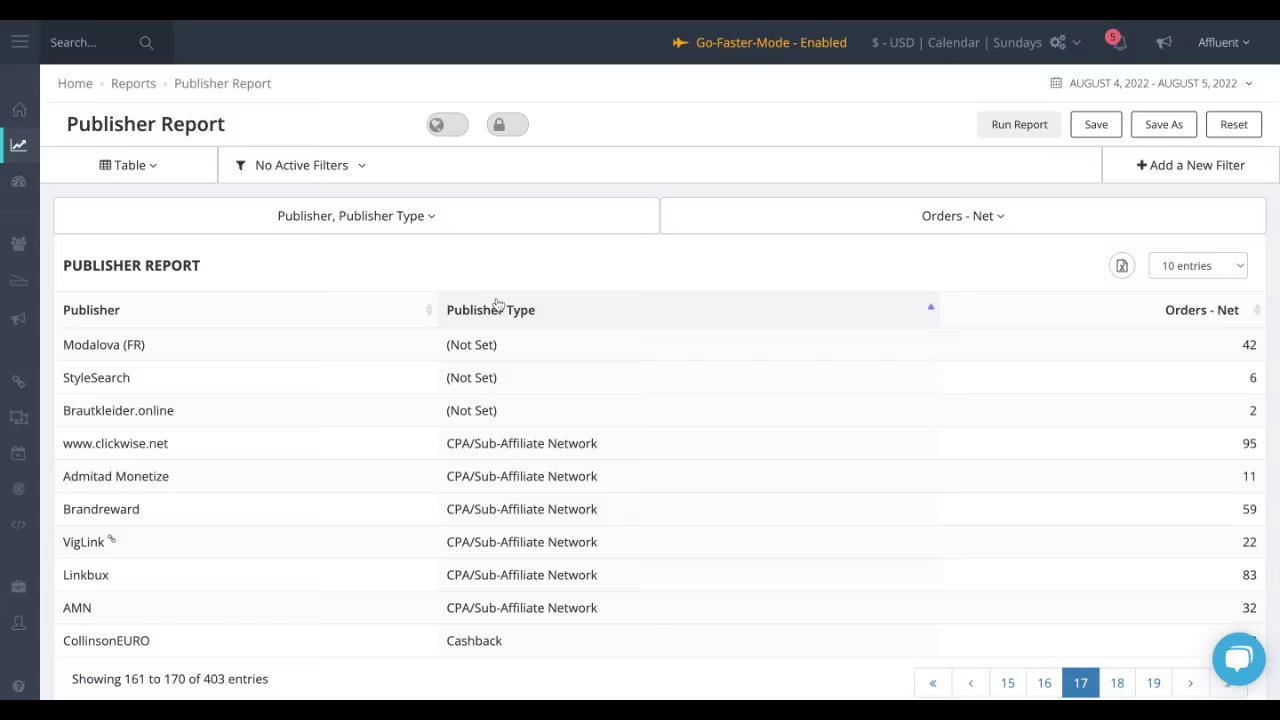
Task: Click the Save button
Action: 1096,124
